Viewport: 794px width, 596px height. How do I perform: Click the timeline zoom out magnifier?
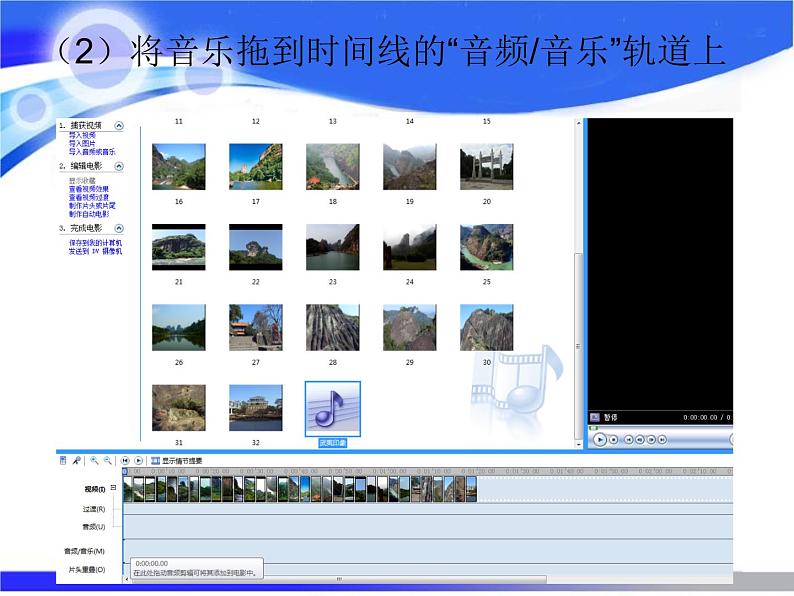pyautogui.click(x=106, y=461)
